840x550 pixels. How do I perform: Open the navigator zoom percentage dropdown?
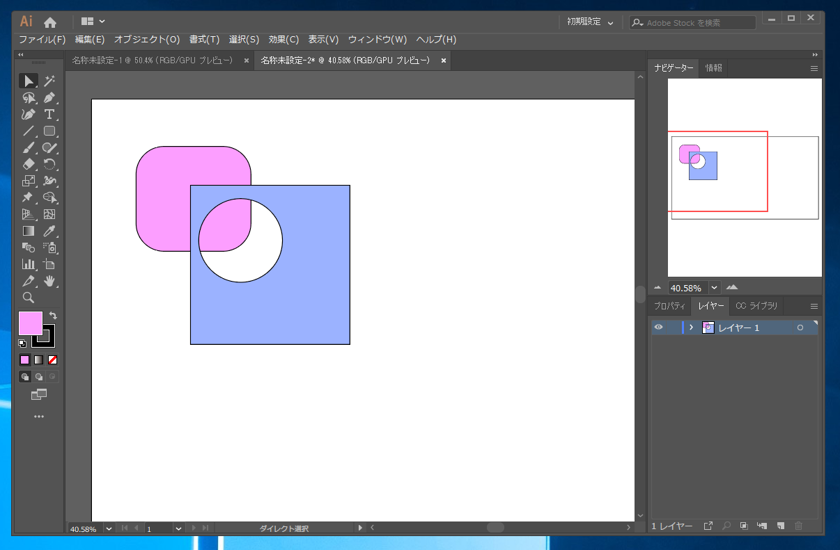coord(716,288)
